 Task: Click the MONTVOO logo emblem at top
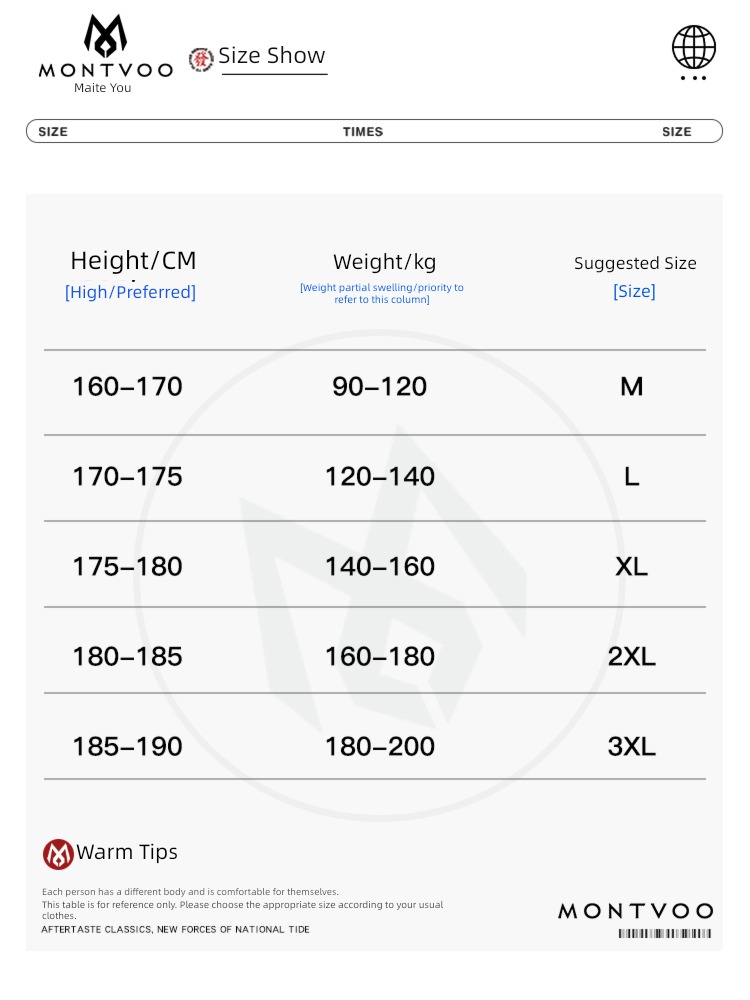[105, 36]
